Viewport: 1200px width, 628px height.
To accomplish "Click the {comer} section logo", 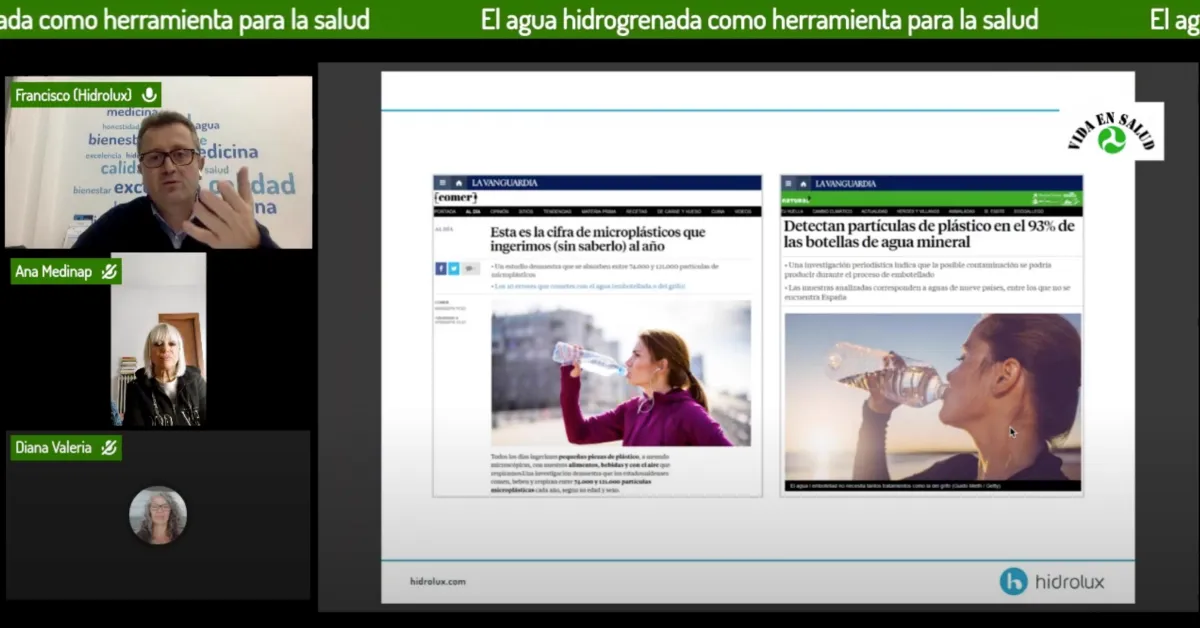I will 455,197.
